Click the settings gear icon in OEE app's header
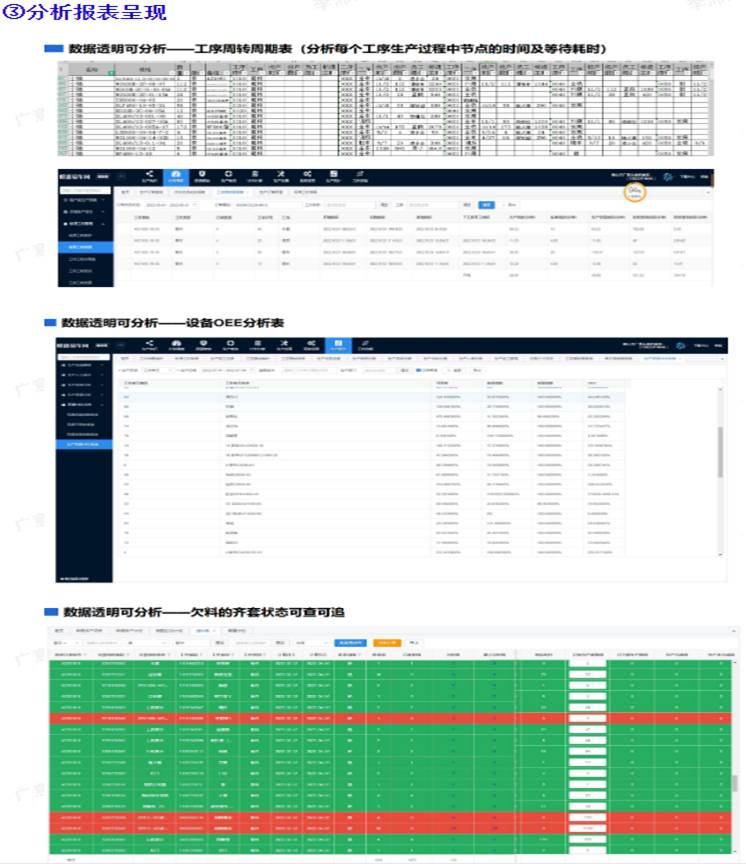 [x=680, y=345]
